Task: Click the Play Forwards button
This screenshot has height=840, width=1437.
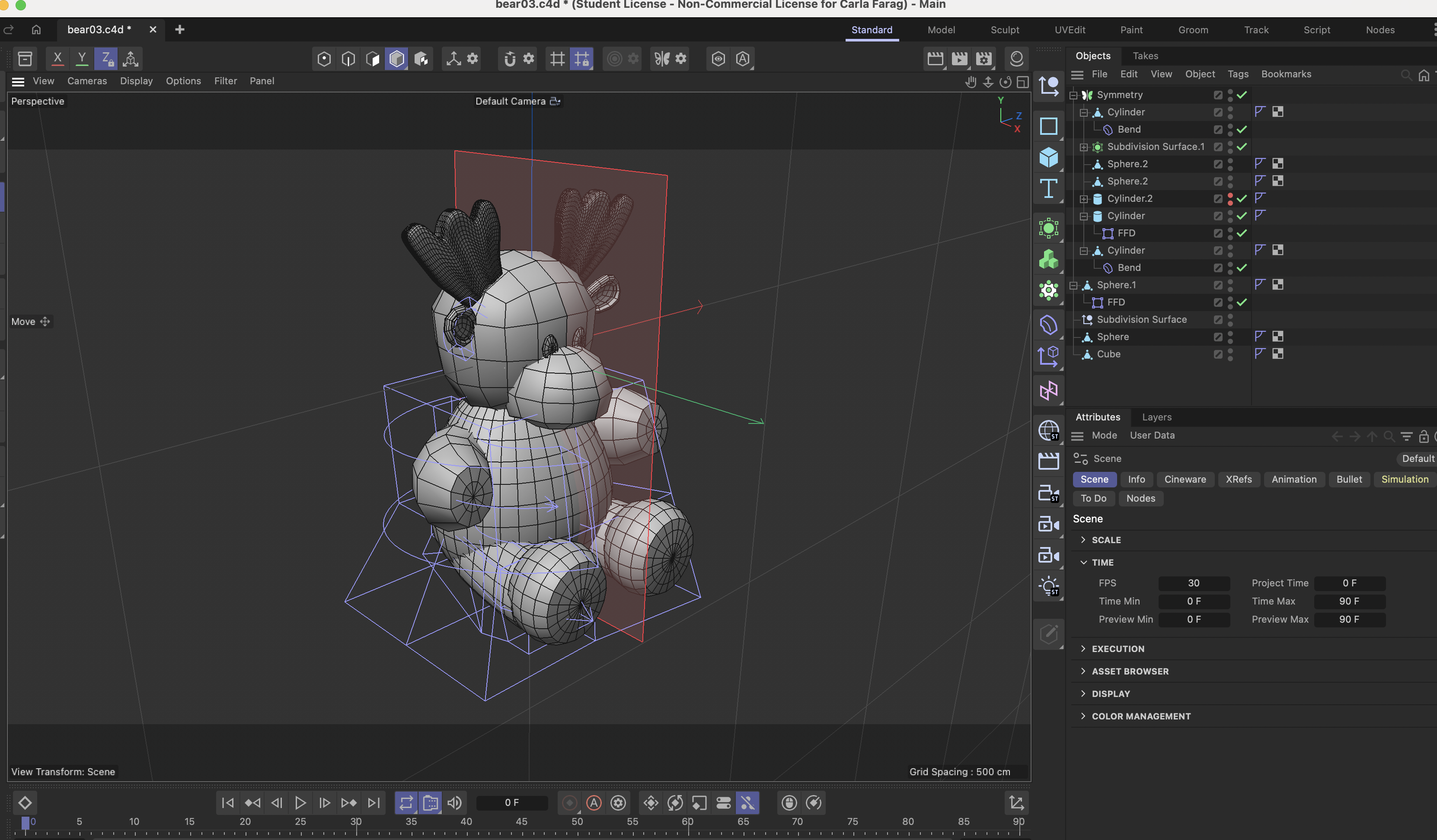Action: coord(300,802)
